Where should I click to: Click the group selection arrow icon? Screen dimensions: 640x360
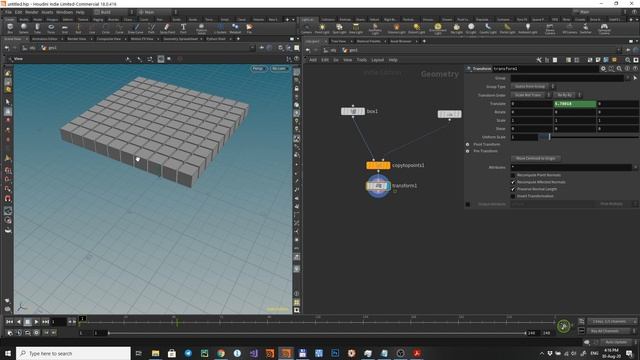(x=635, y=78)
